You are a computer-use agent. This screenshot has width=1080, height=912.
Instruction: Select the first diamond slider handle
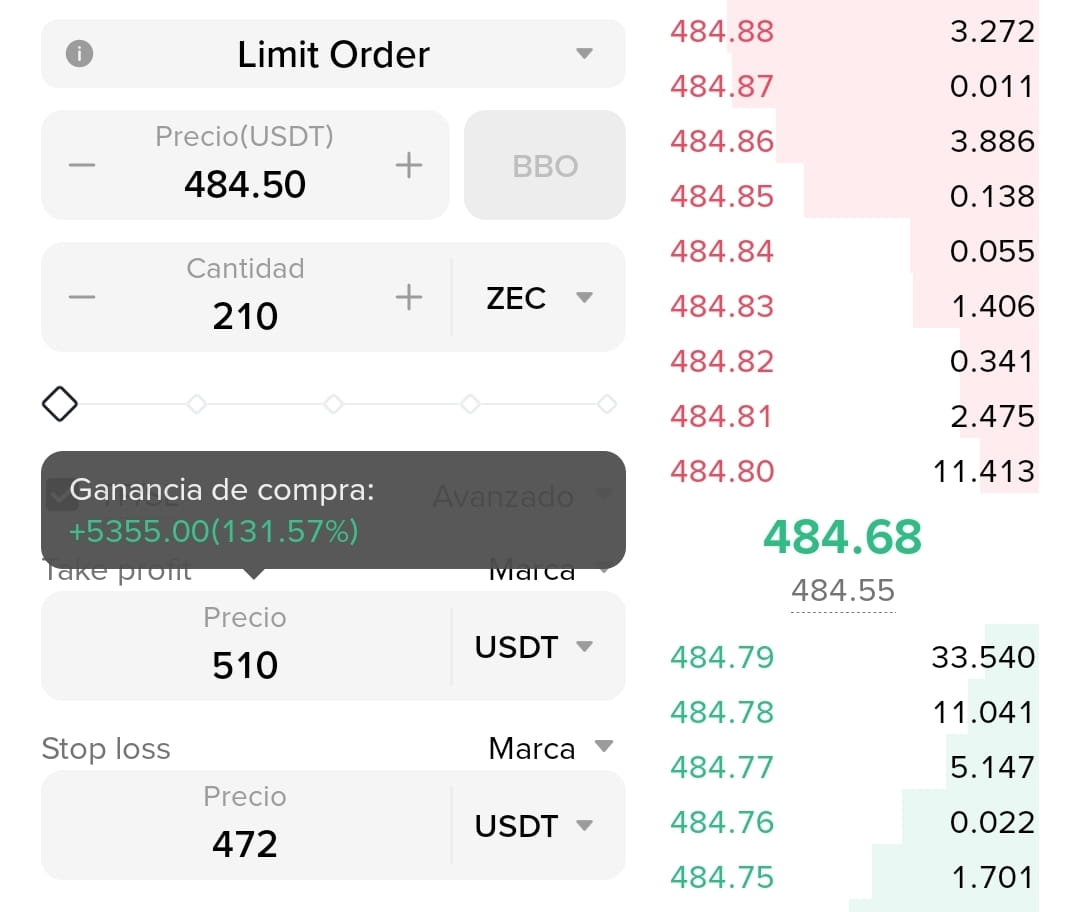60,404
